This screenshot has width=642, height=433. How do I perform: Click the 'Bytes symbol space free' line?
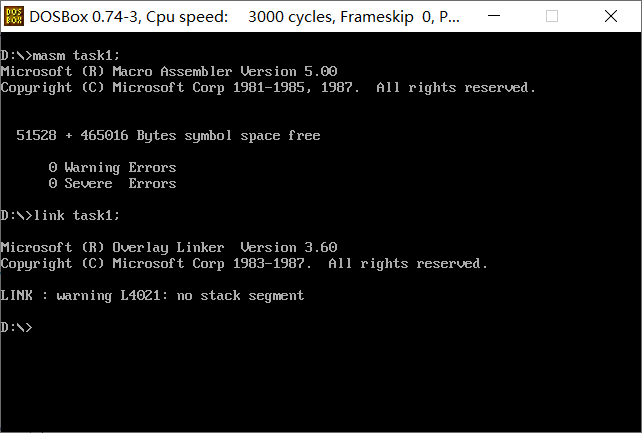pos(168,135)
